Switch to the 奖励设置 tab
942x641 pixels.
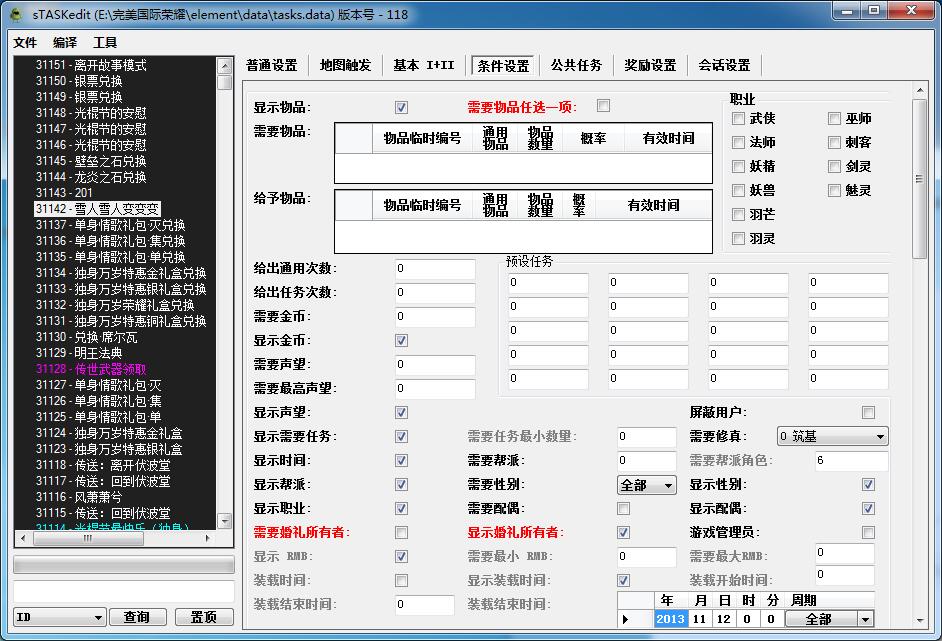[x=650, y=65]
